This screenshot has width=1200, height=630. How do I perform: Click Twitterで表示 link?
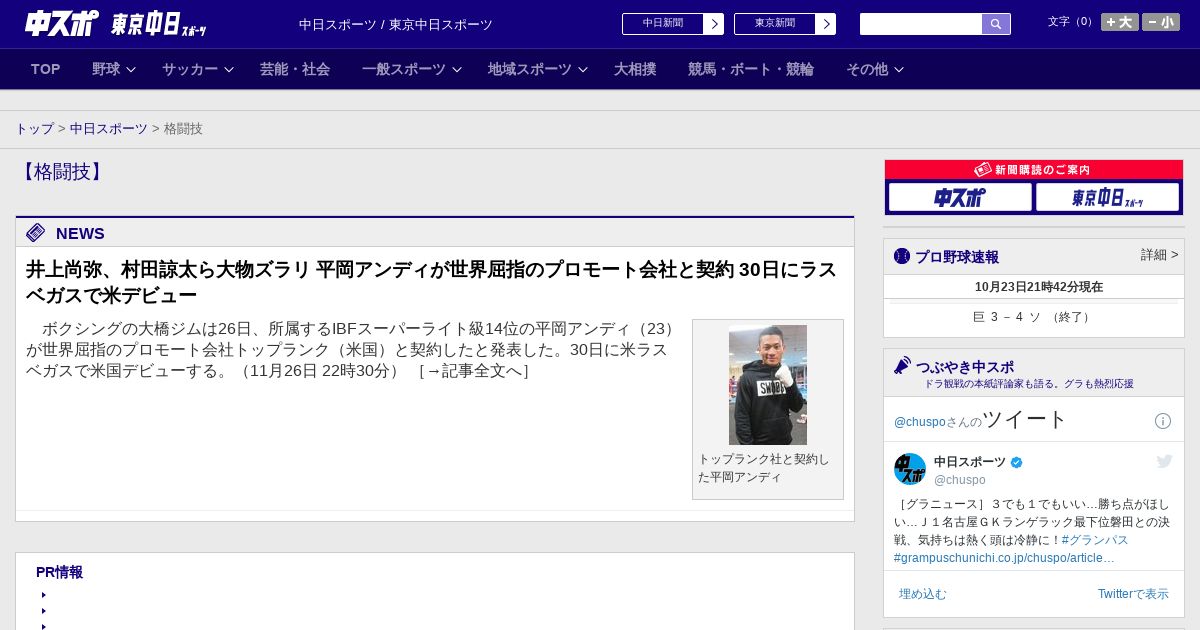(1133, 594)
